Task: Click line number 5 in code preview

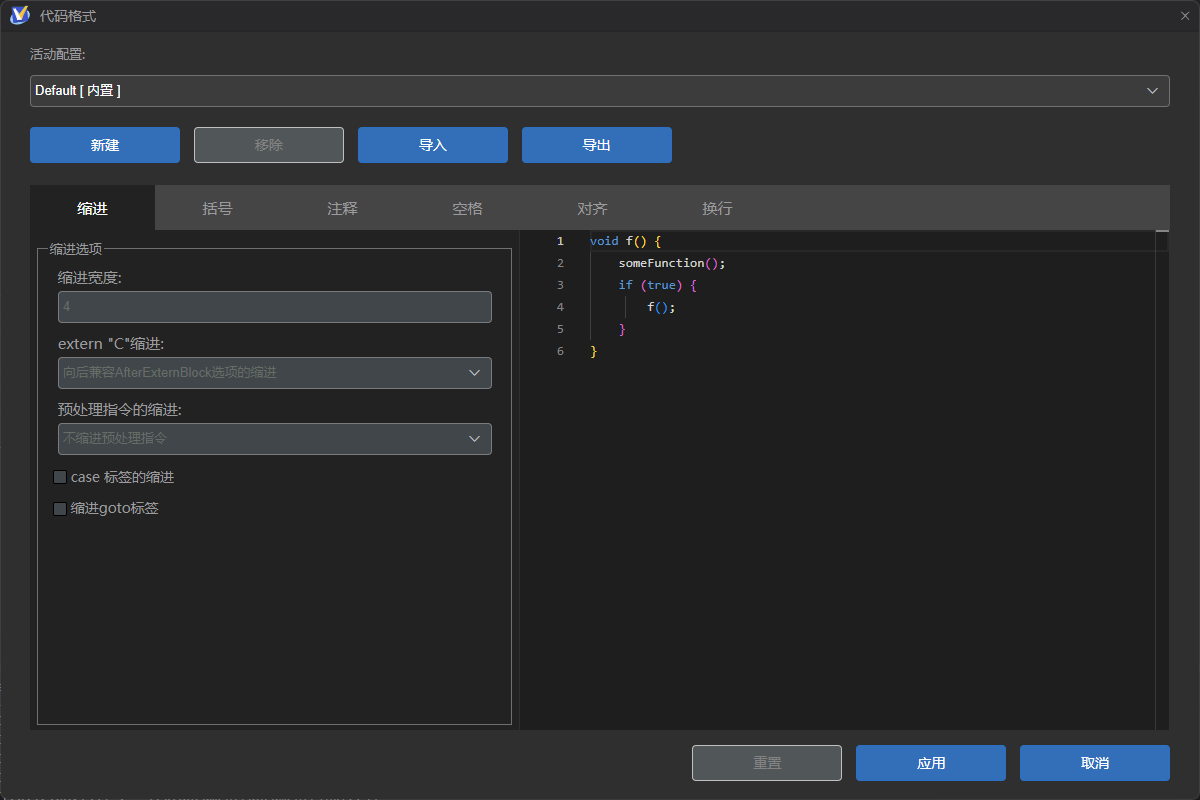Action: [560, 329]
